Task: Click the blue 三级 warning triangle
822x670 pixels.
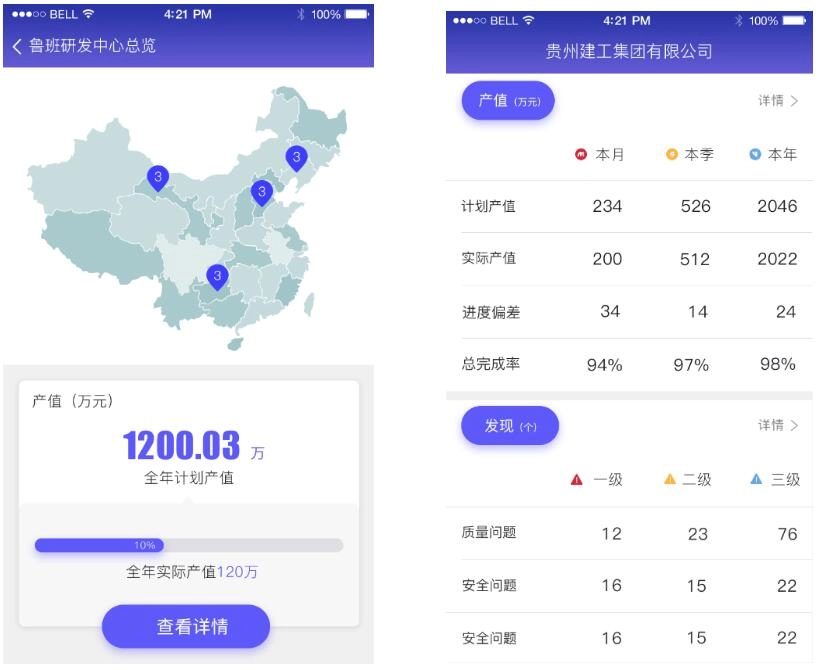Action: point(757,479)
